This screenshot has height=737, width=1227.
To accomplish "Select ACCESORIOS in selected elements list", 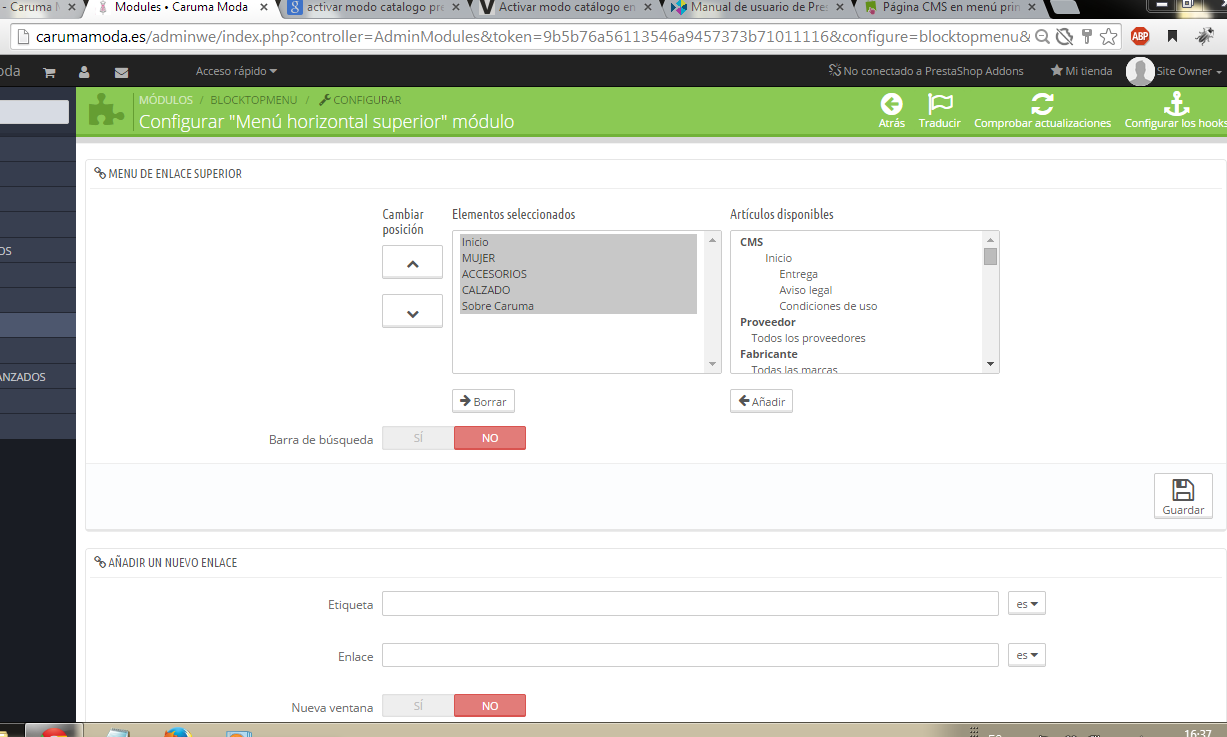I will click(x=578, y=274).
